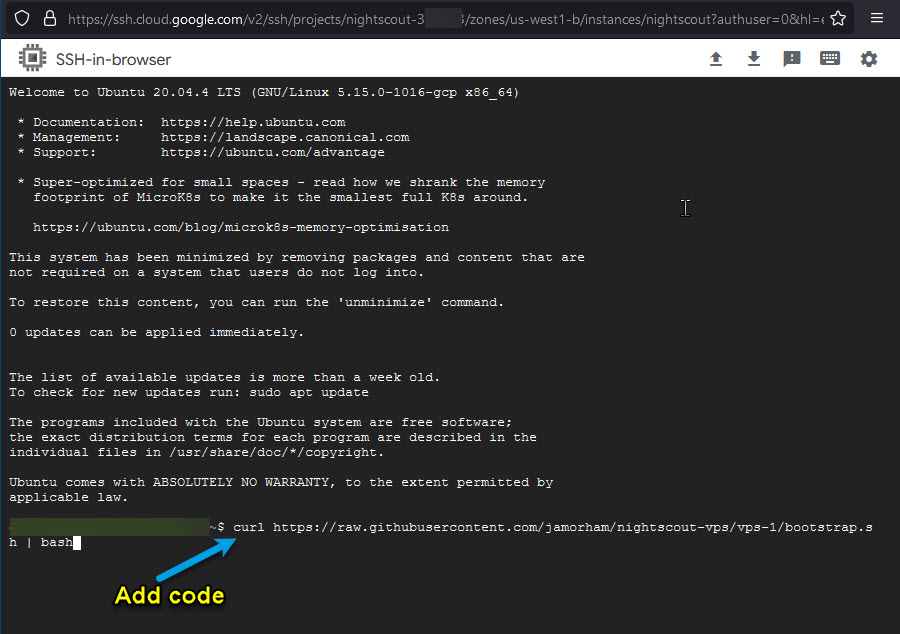
Task: Open the send feedback icon
Action: pos(792,59)
